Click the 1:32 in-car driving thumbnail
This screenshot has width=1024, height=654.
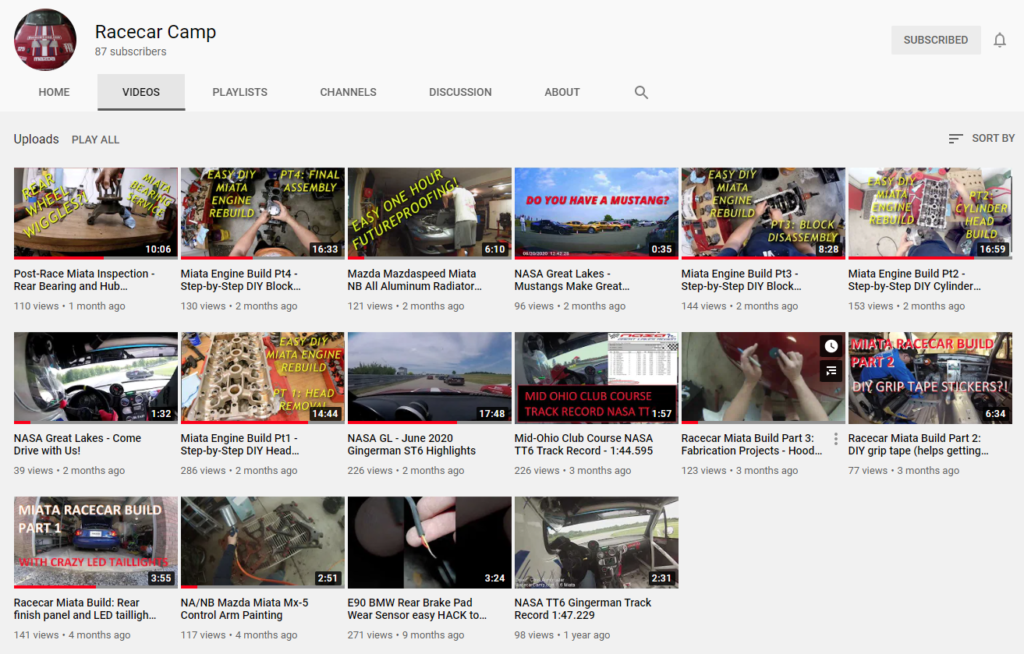[95, 378]
